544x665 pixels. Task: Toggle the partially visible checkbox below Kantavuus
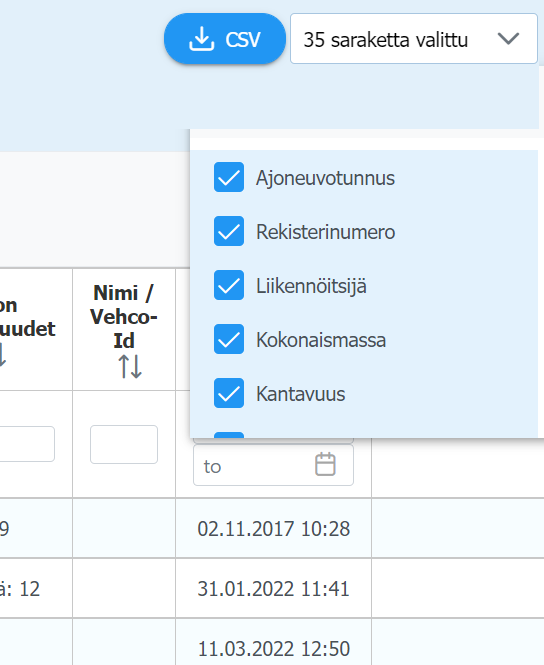click(x=229, y=435)
